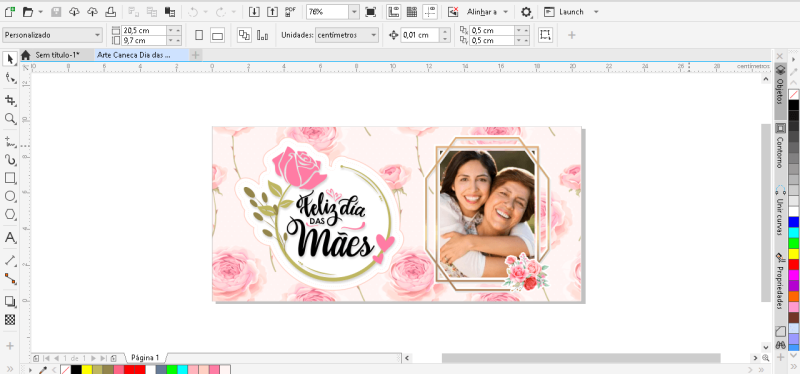
Task: Click the grayed-out Save disk icon
Action: pos(56,12)
